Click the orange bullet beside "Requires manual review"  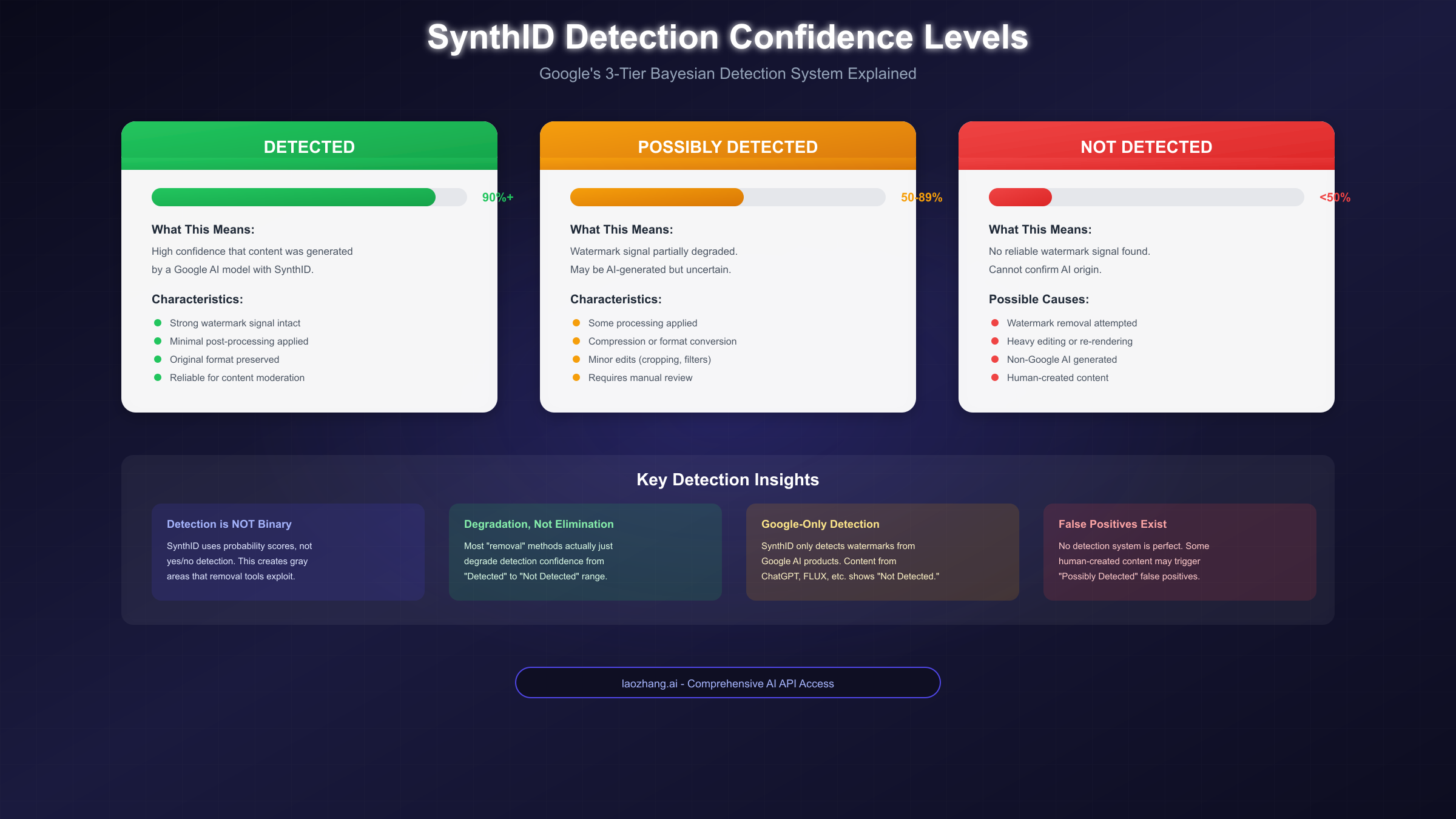pyautogui.click(x=576, y=377)
